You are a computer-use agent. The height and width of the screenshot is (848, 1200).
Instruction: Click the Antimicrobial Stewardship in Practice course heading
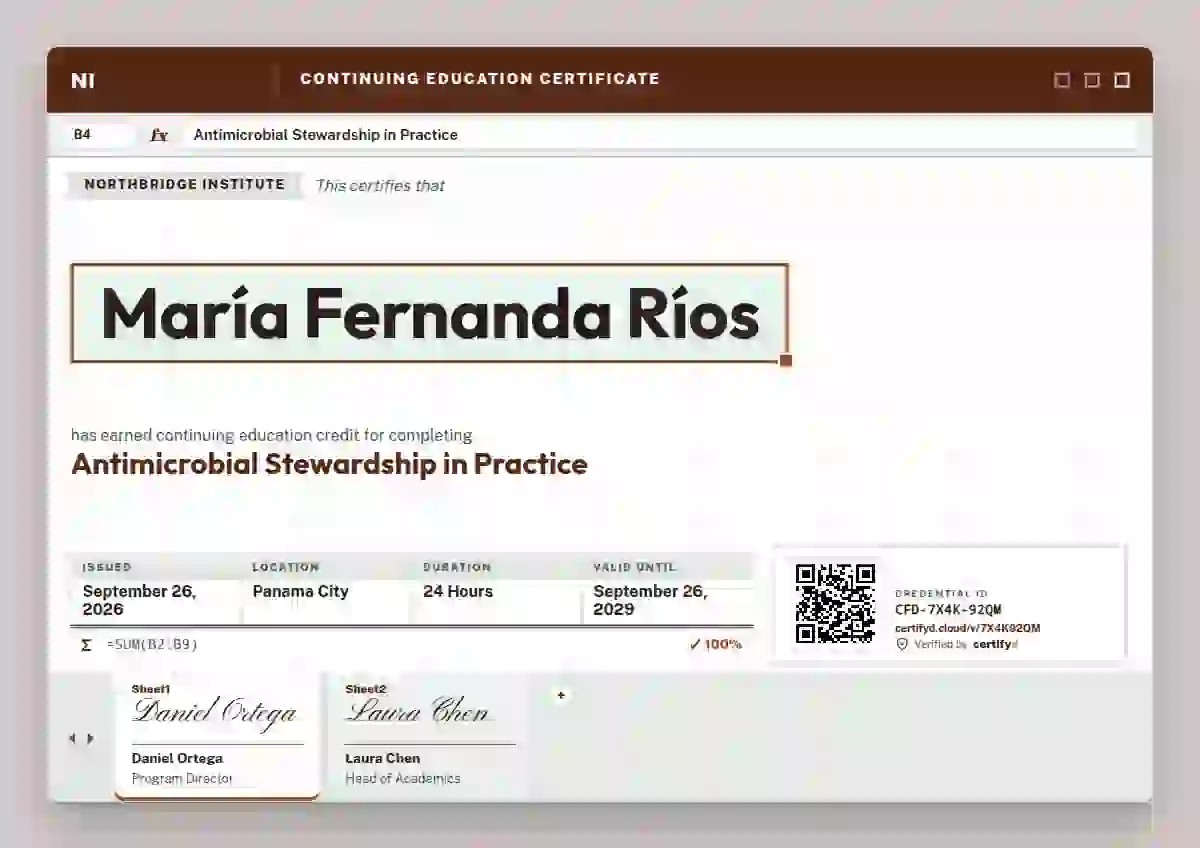[x=329, y=464]
